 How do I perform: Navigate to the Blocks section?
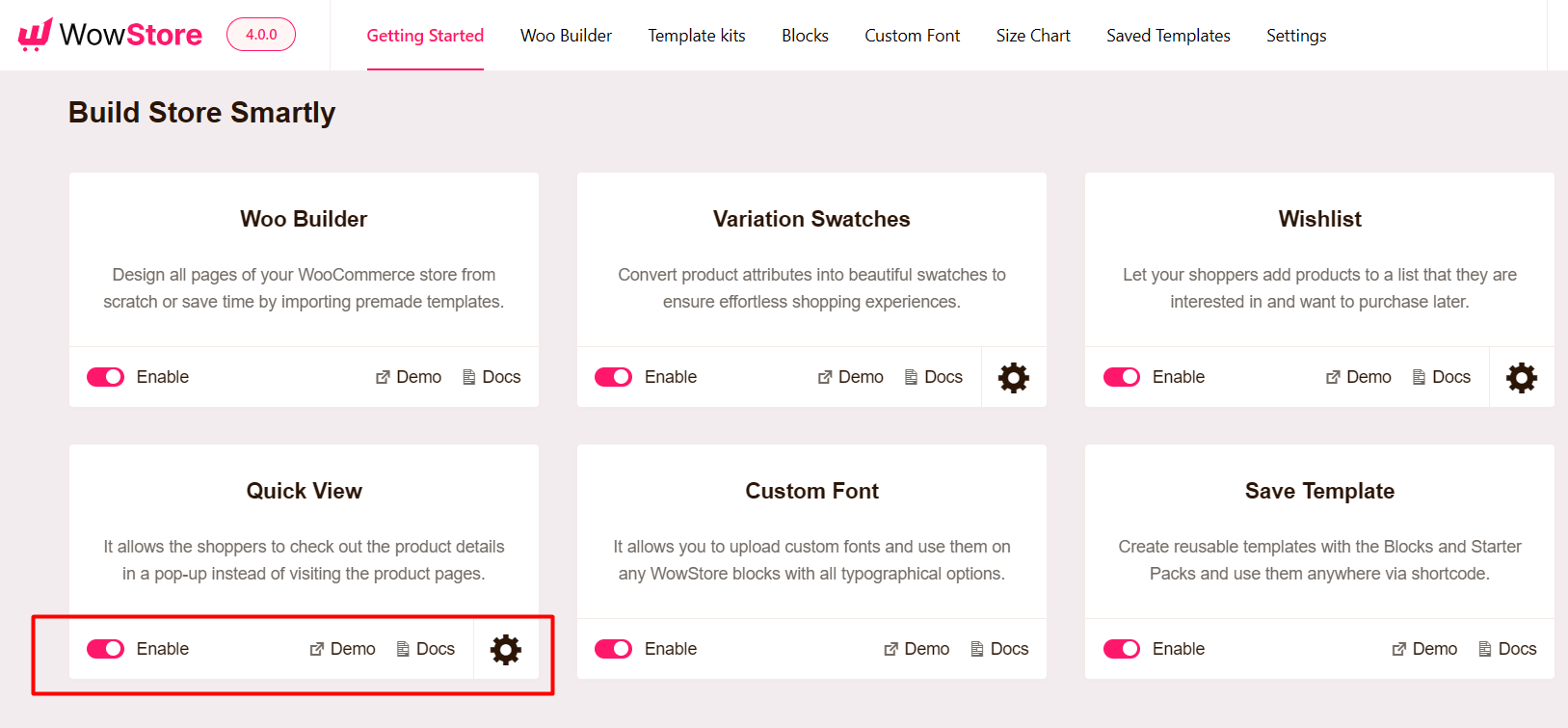pos(804,36)
